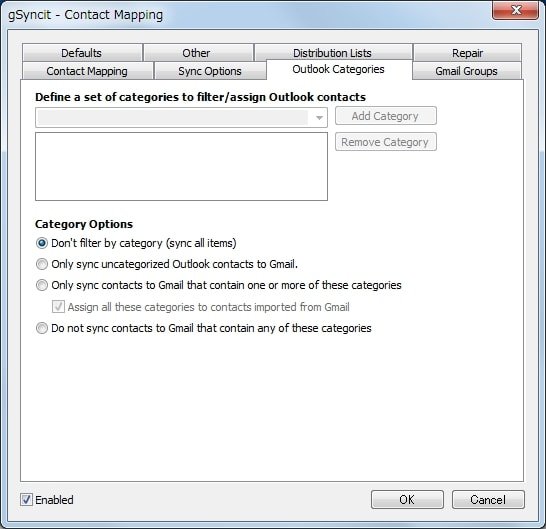Select the Distribution Lists tab
Screen dimensions: 546x529
coord(333,53)
